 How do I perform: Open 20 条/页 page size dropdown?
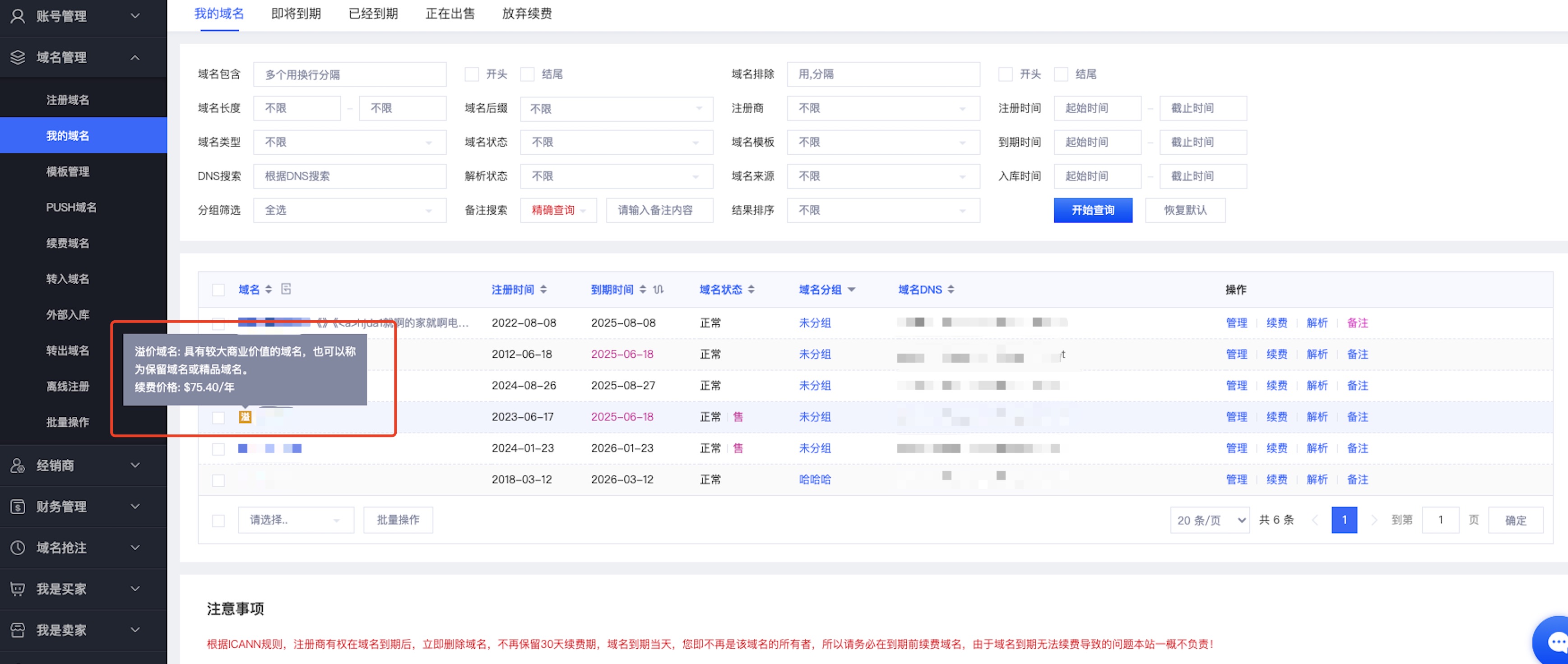[x=1210, y=521]
